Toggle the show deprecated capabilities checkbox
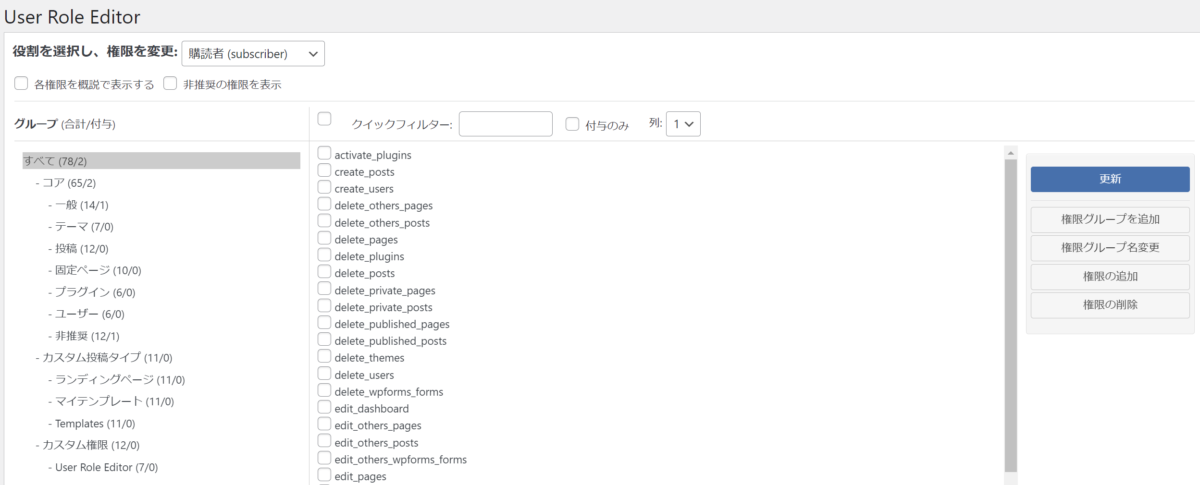 click(171, 84)
